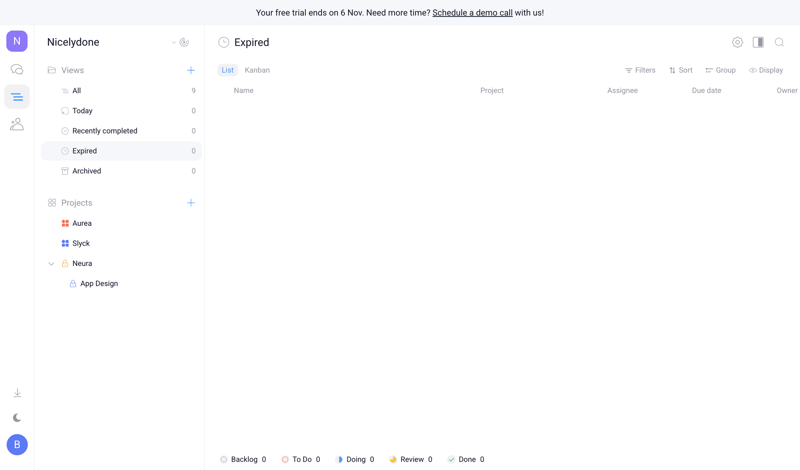Open the settings target icon near search
800x470 pixels.
pyautogui.click(x=737, y=42)
